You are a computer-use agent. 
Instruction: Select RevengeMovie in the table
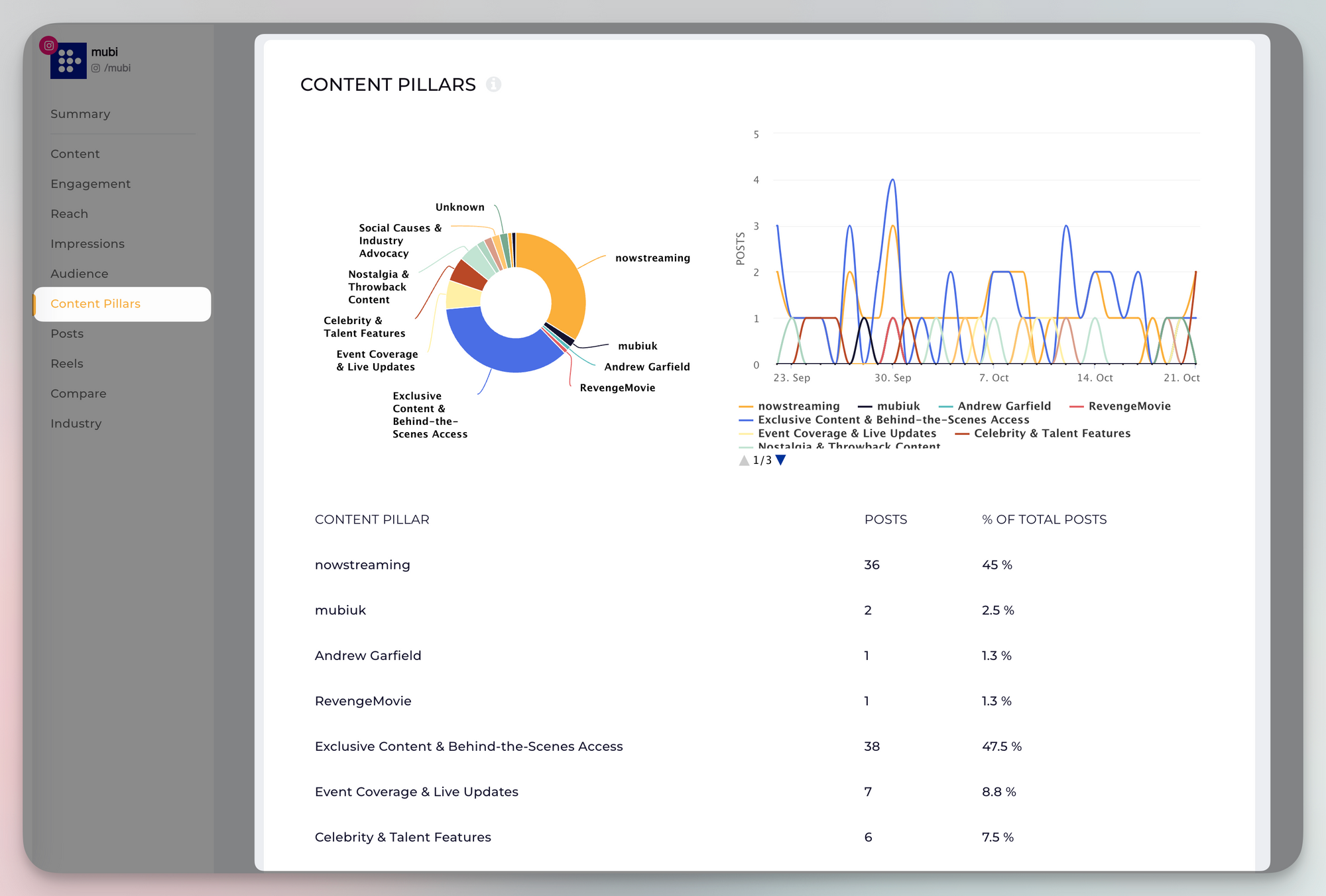click(x=363, y=700)
